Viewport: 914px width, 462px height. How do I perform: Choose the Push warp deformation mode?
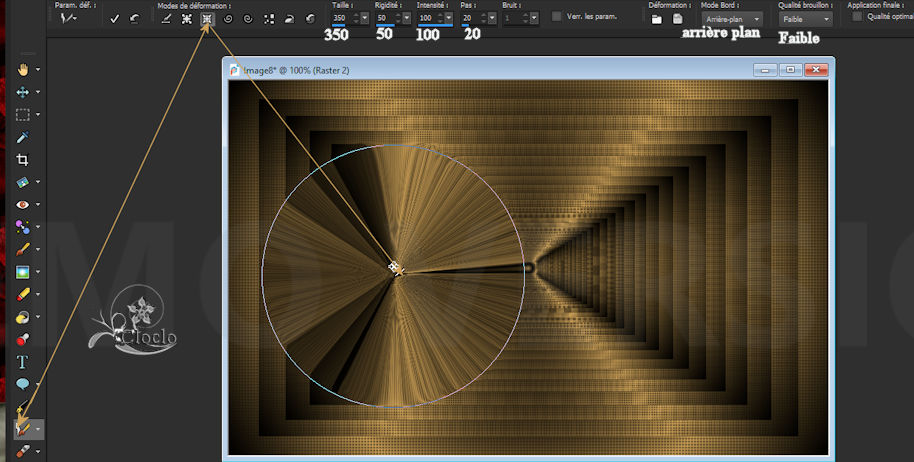pos(165,18)
